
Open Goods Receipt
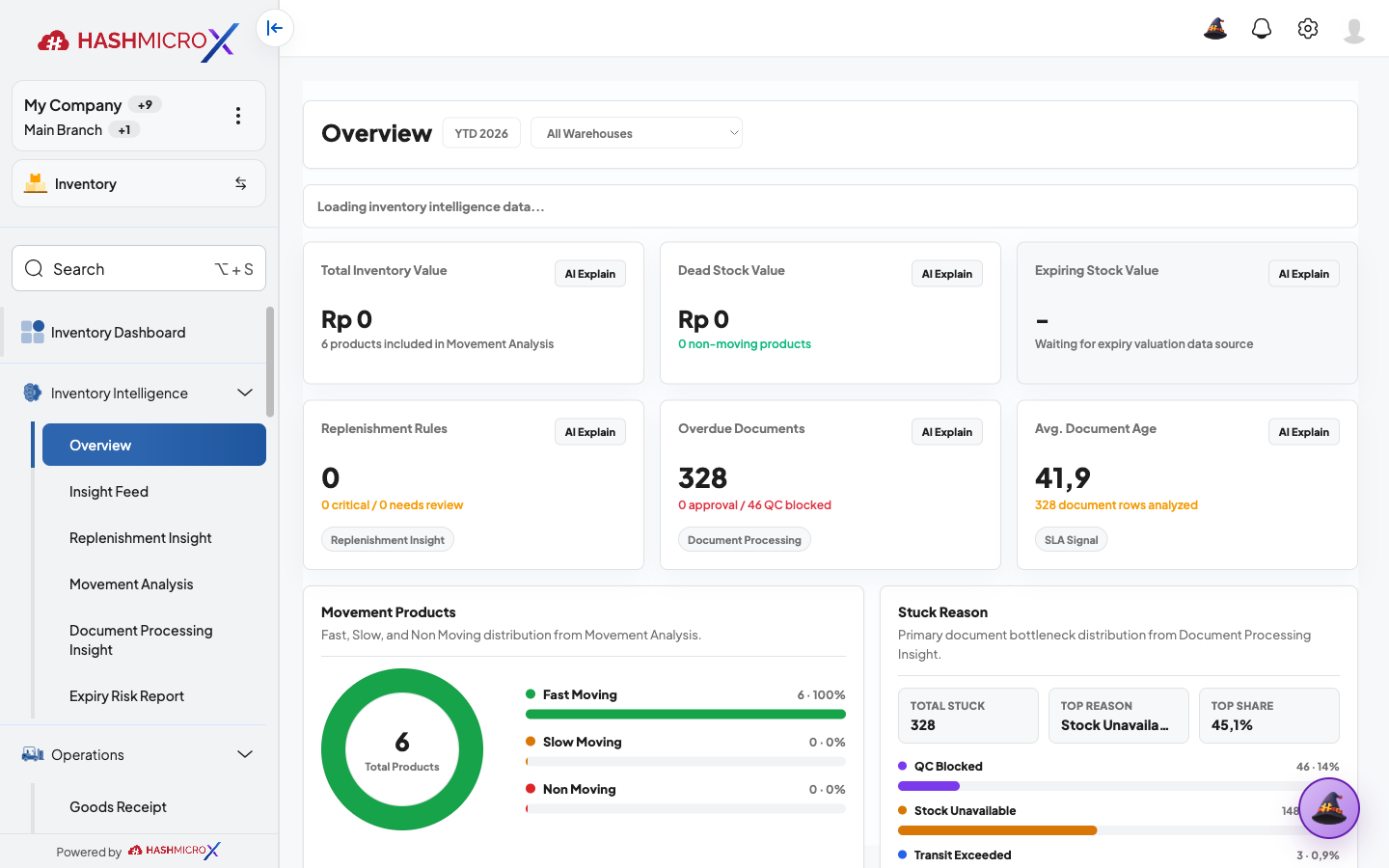point(118,807)
